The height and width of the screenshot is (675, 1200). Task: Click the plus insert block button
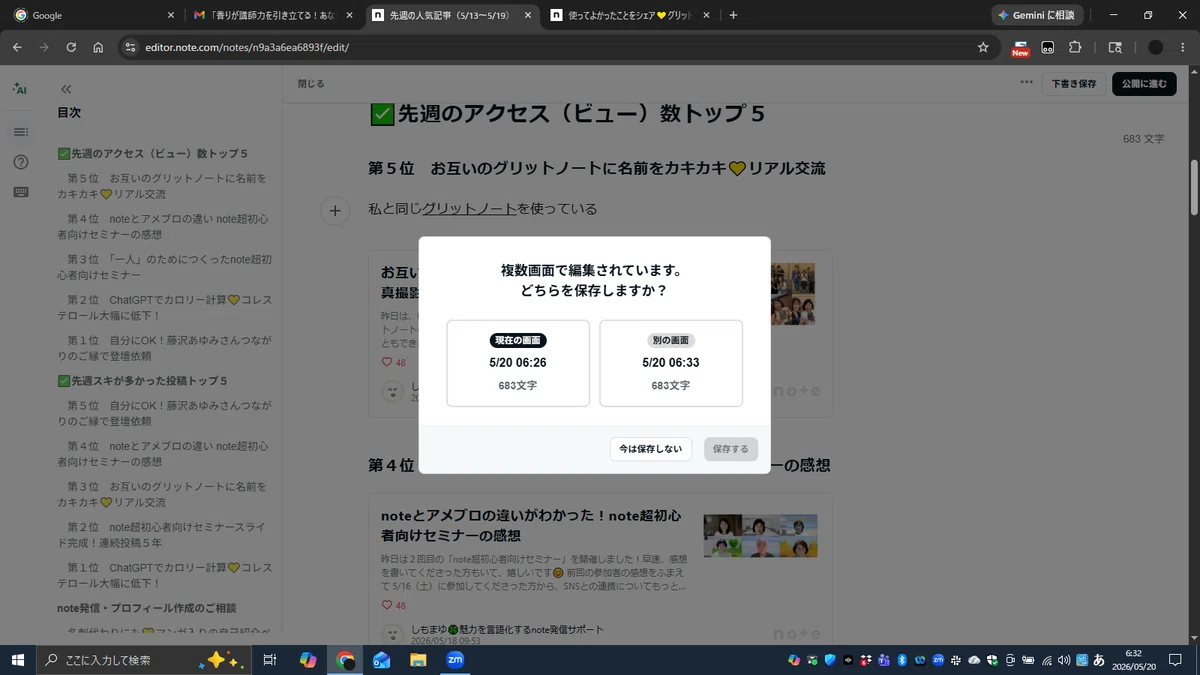335,210
